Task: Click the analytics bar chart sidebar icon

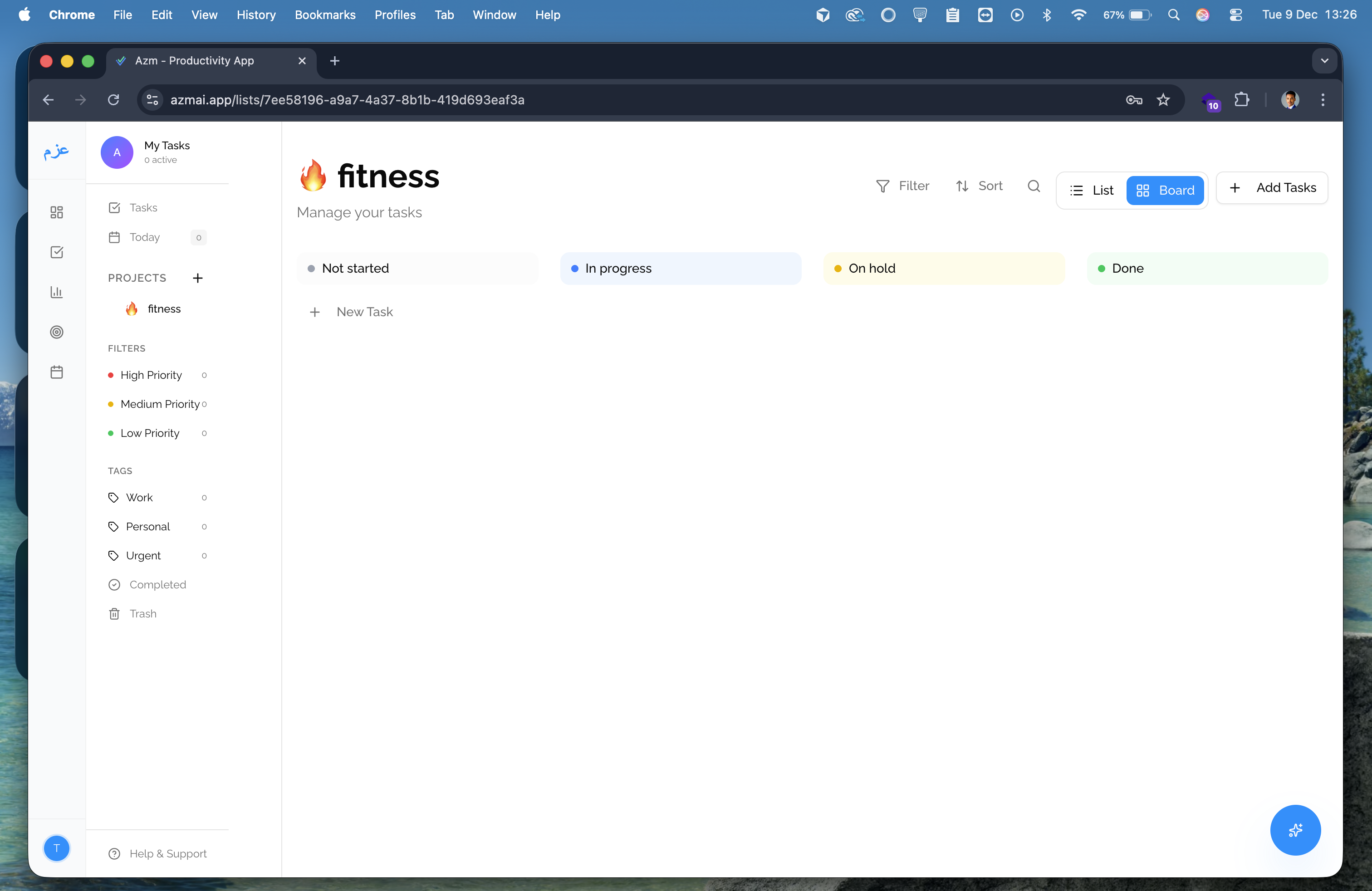Action: (x=57, y=292)
